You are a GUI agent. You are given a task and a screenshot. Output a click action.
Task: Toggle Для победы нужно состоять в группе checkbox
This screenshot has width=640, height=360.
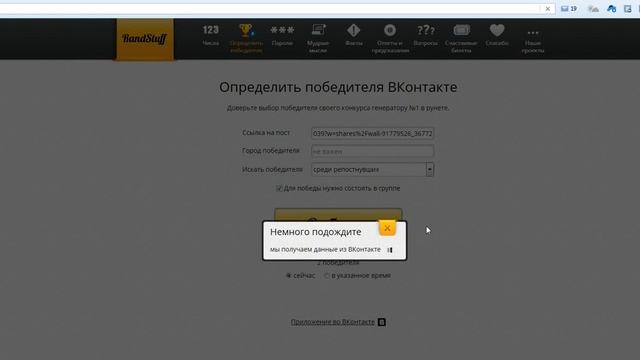[x=279, y=188]
